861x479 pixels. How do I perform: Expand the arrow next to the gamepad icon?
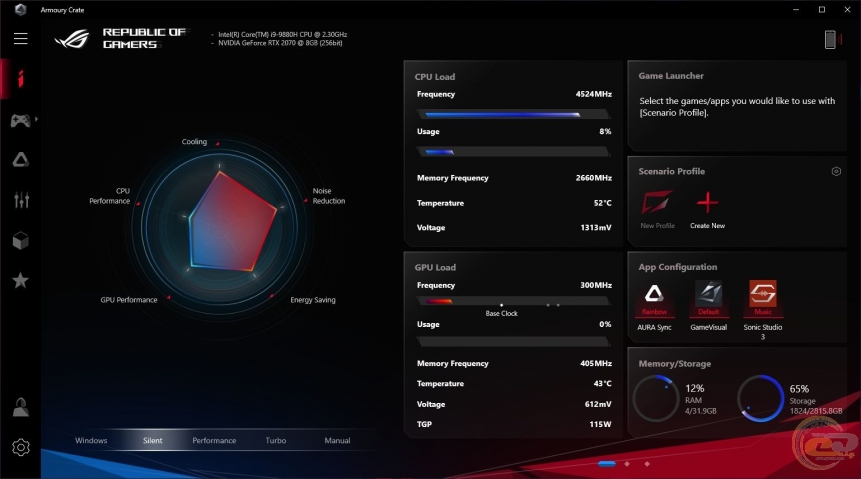(36, 119)
